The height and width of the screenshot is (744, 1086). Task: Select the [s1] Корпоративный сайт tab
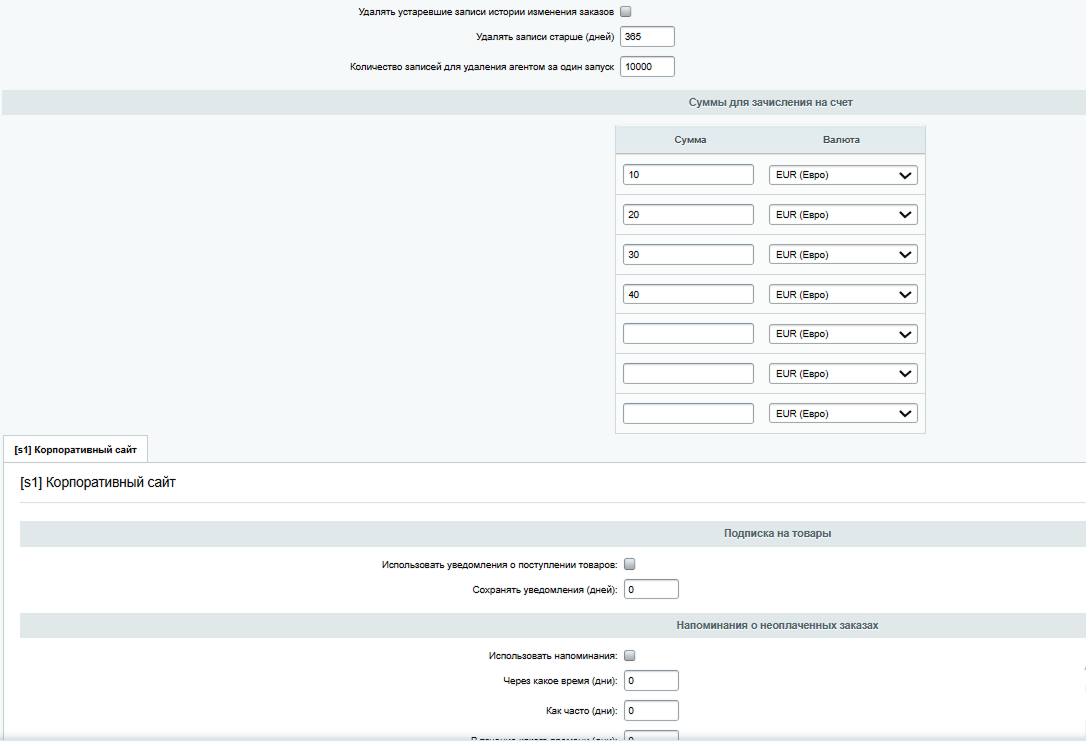point(76,450)
